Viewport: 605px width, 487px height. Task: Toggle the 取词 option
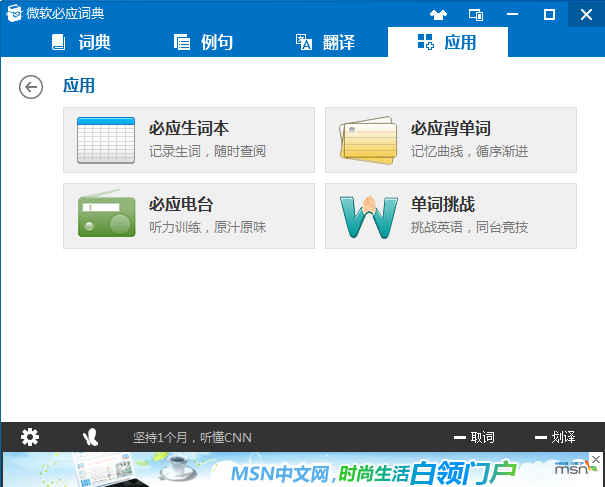(474, 437)
